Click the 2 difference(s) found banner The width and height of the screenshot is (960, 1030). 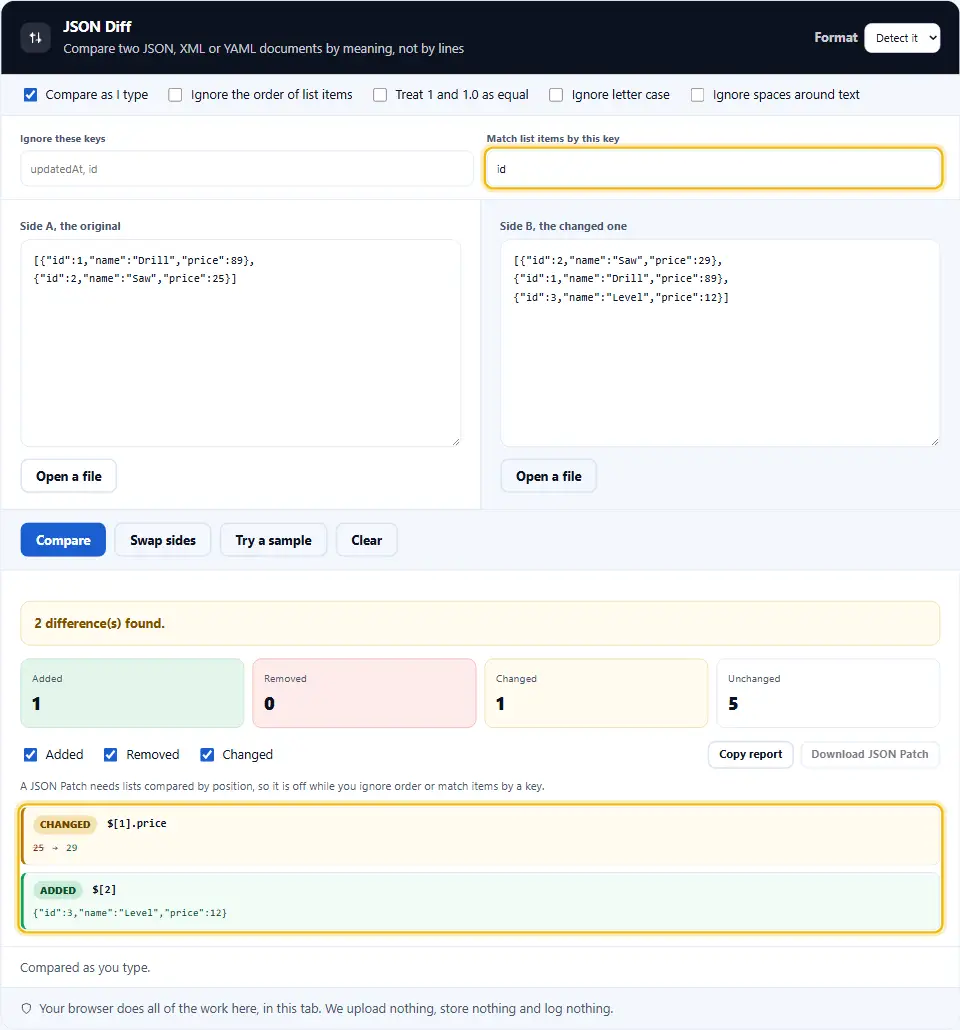480,623
